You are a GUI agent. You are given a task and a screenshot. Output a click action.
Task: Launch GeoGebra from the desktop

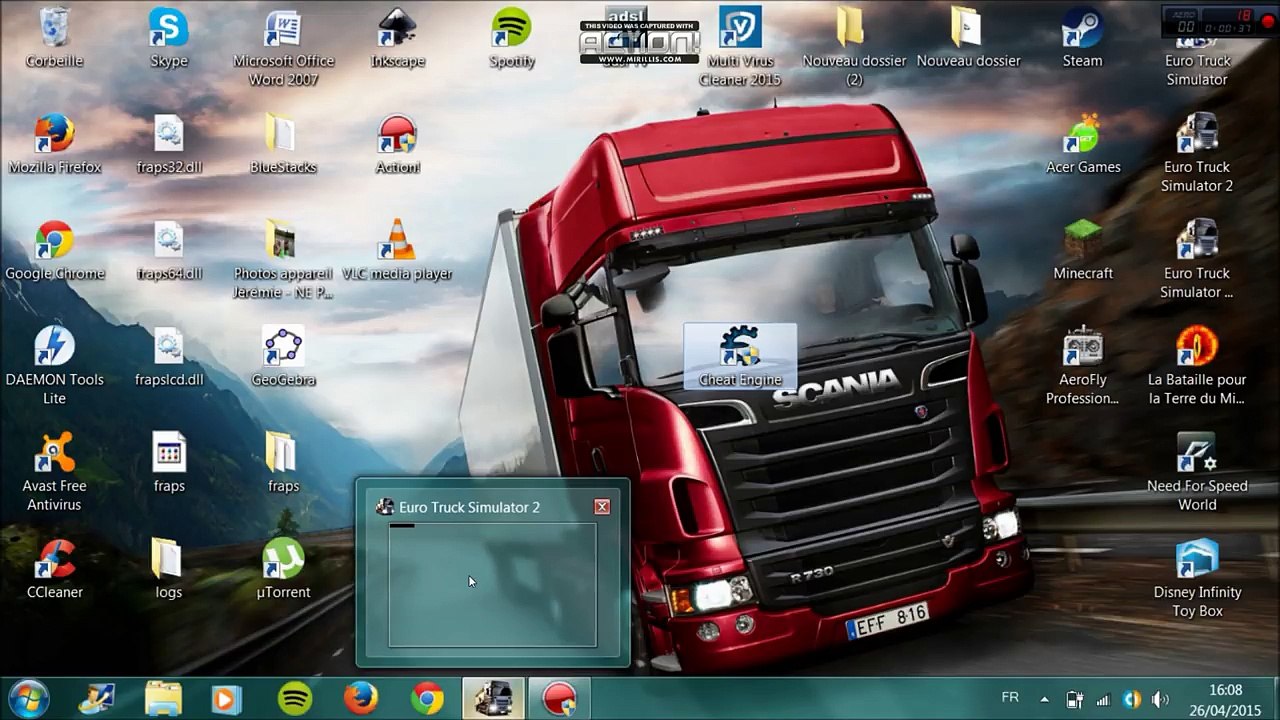283,356
